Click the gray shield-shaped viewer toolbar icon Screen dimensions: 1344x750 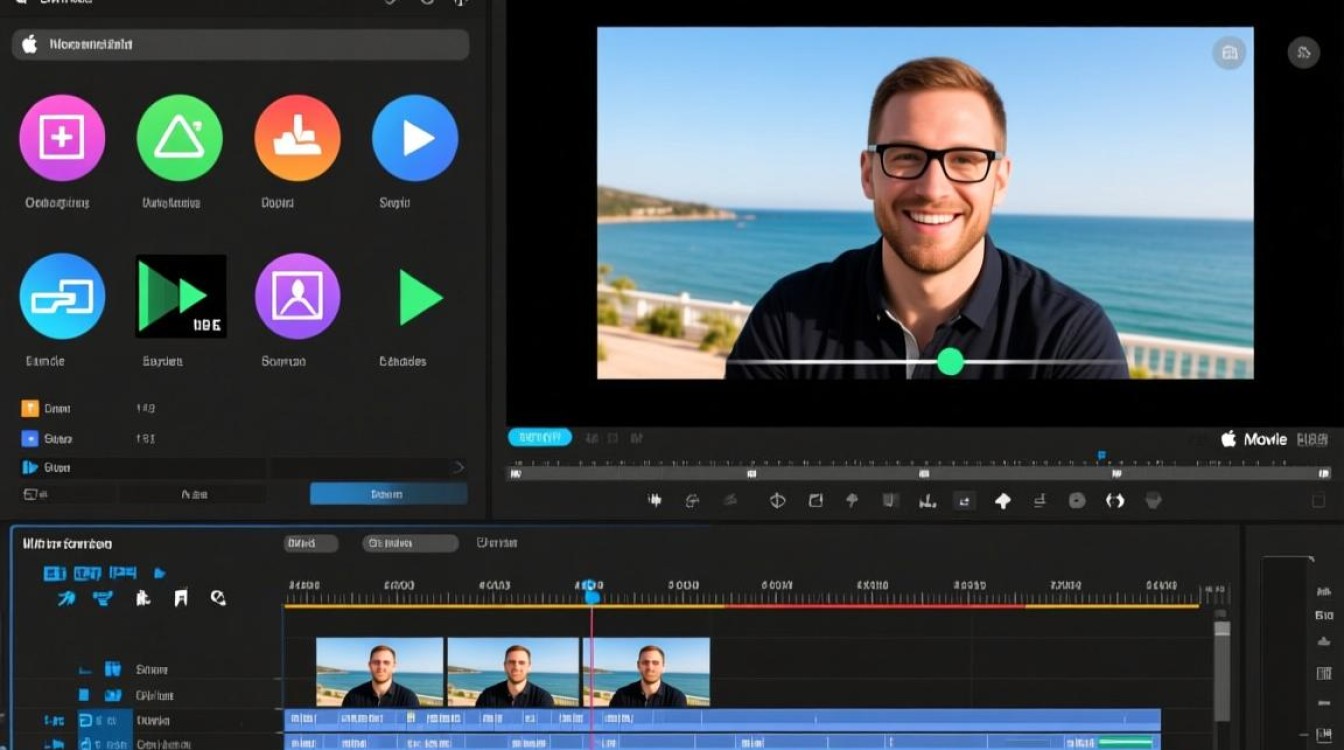[x=1153, y=501]
